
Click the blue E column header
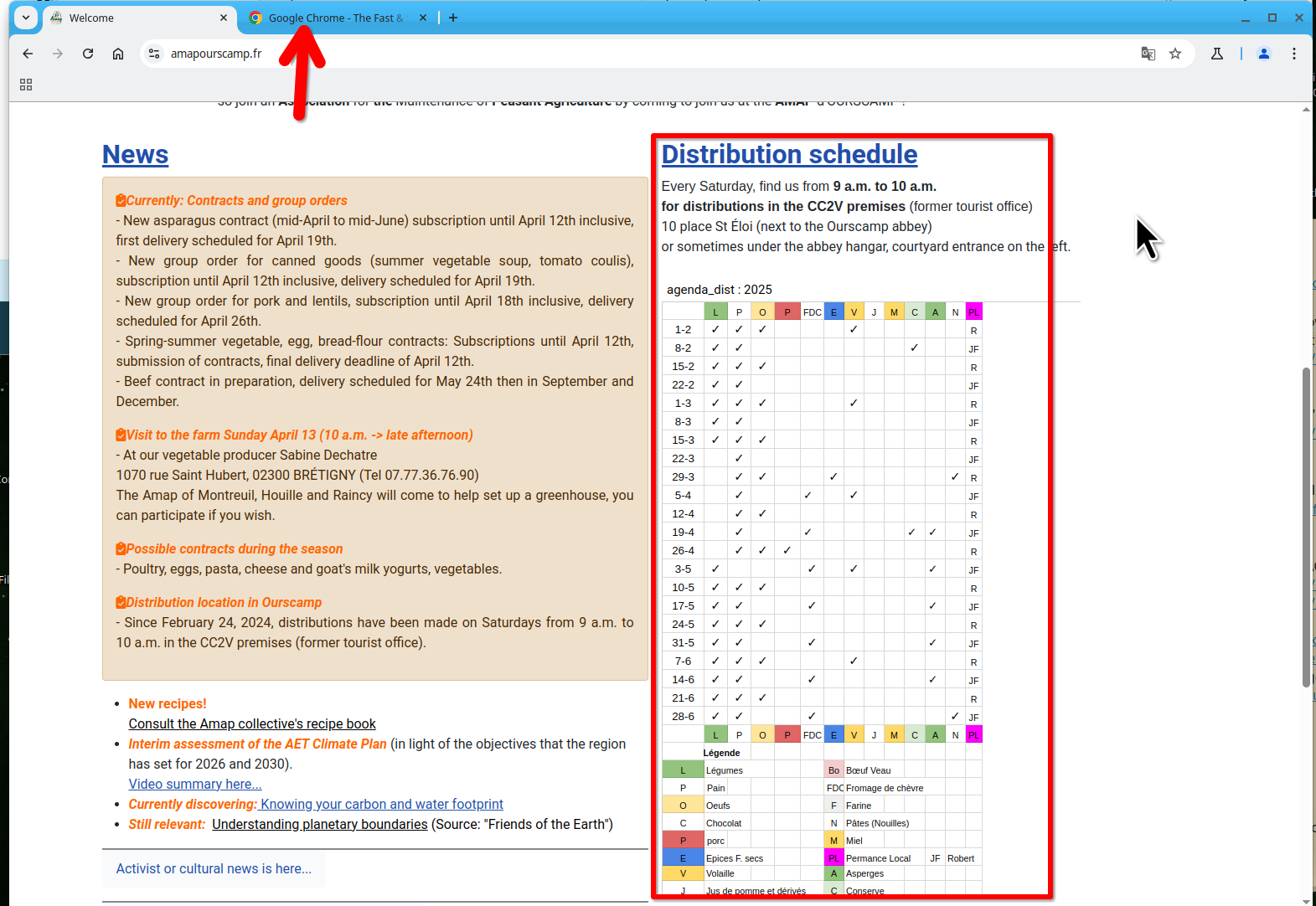pos(833,312)
